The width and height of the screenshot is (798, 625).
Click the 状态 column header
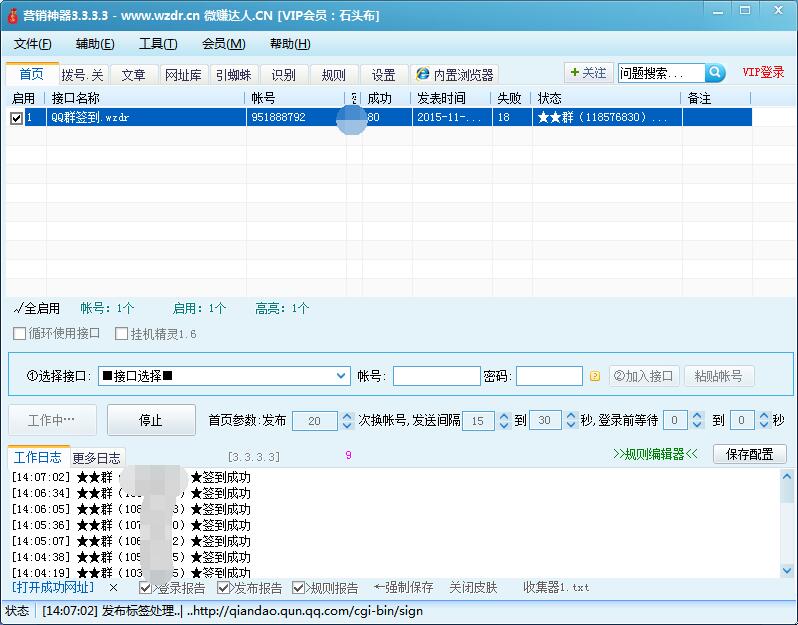(606, 98)
